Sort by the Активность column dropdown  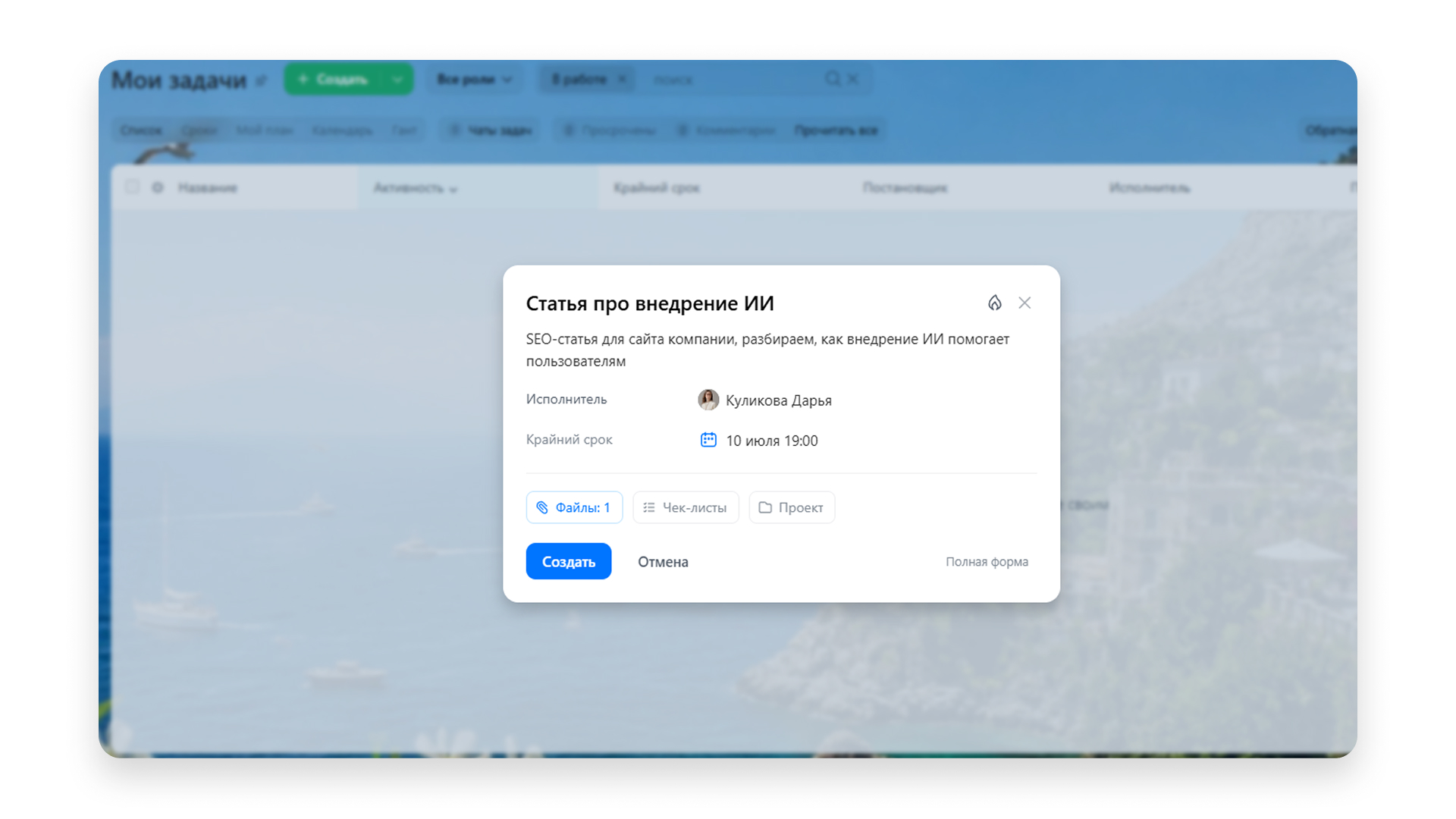416,188
